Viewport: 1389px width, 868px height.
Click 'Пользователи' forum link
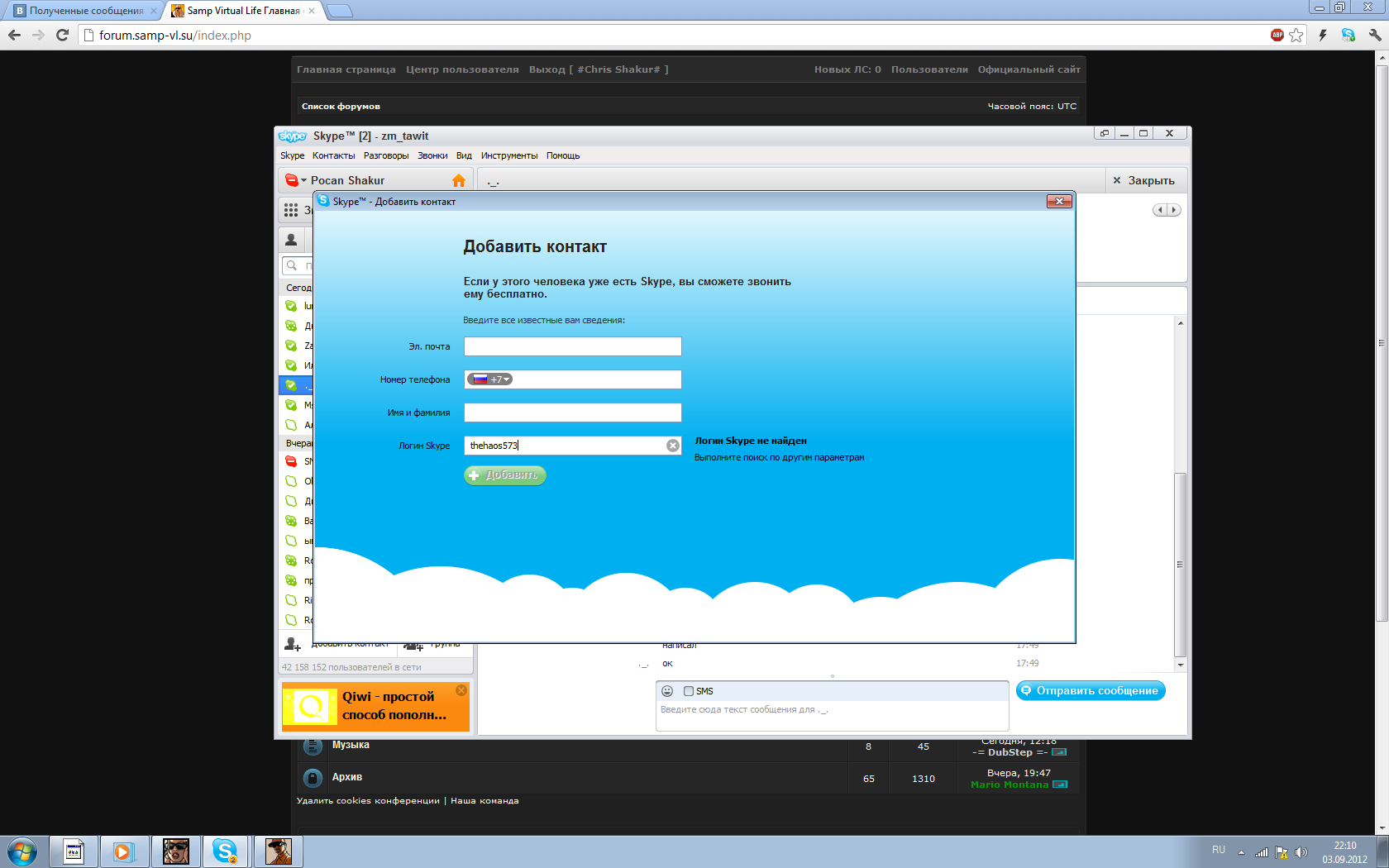[929, 69]
